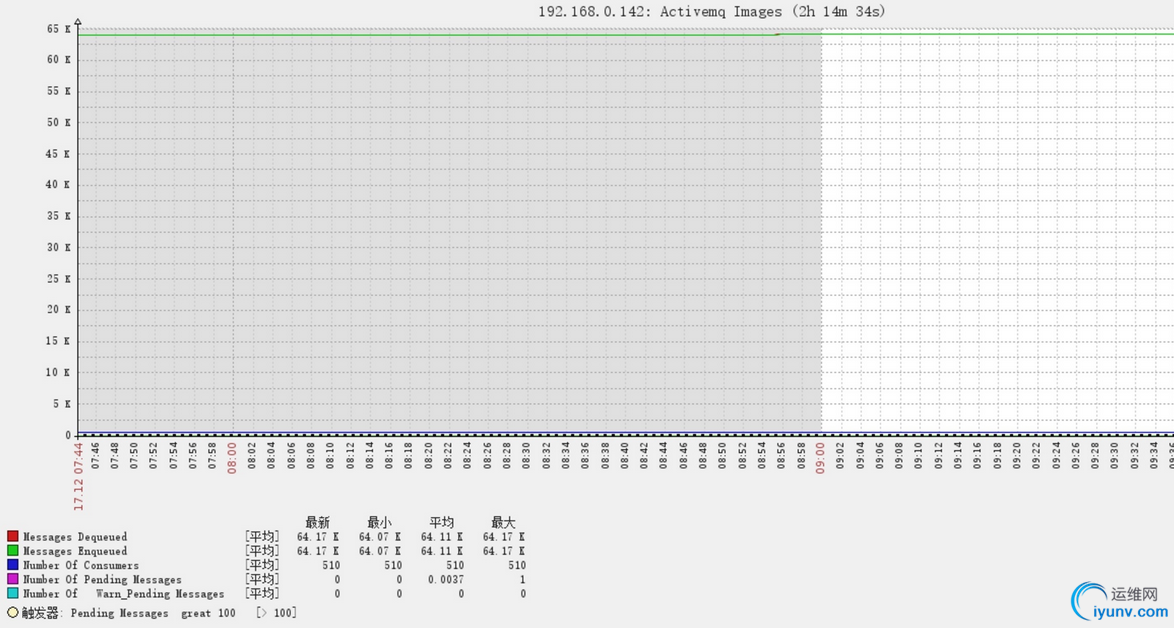Click the 10 K y-axis label
Viewport: 1174px width, 628px height.
(58, 372)
